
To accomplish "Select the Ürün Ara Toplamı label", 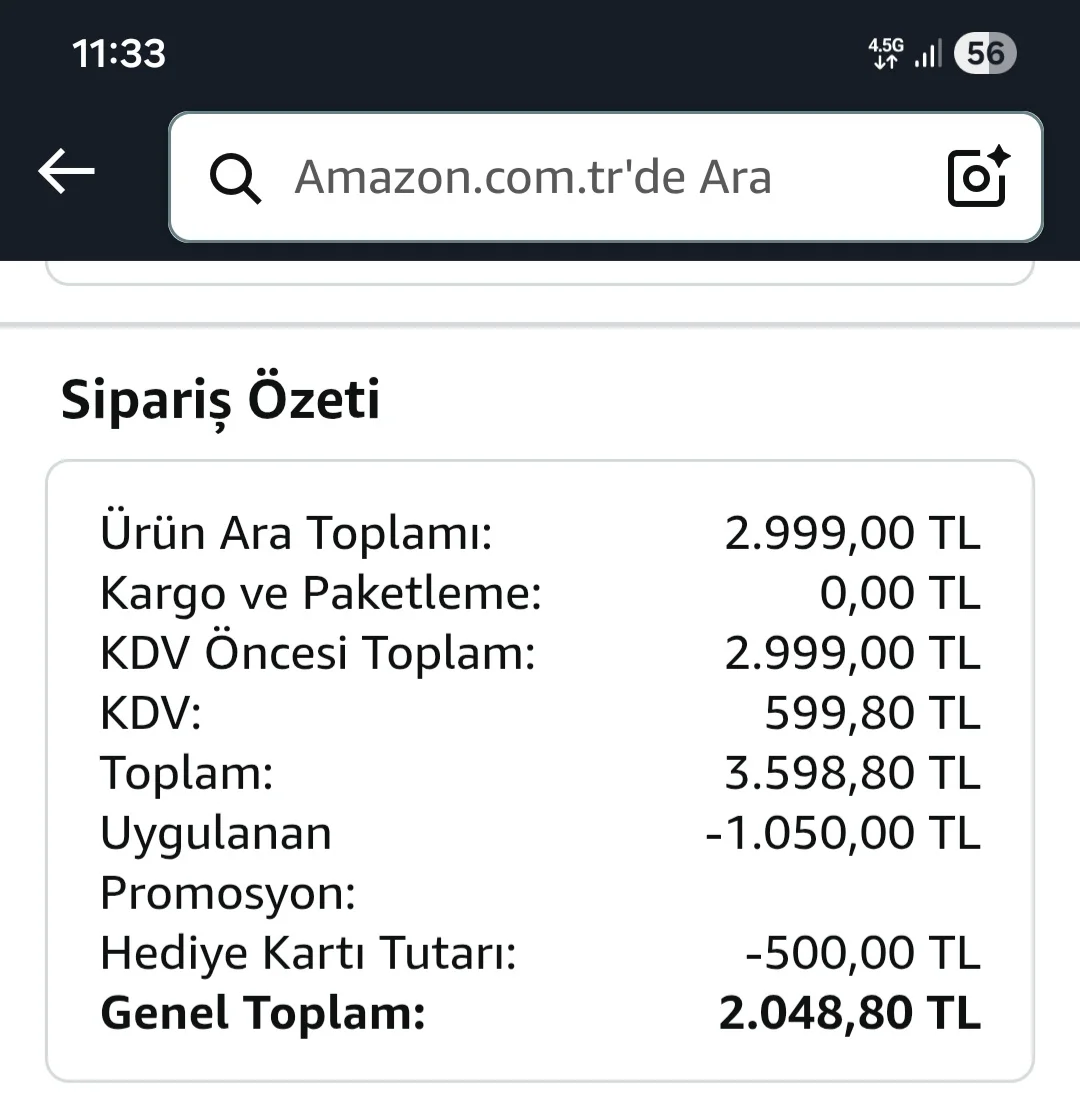I will pyautogui.click(x=296, y=533).
